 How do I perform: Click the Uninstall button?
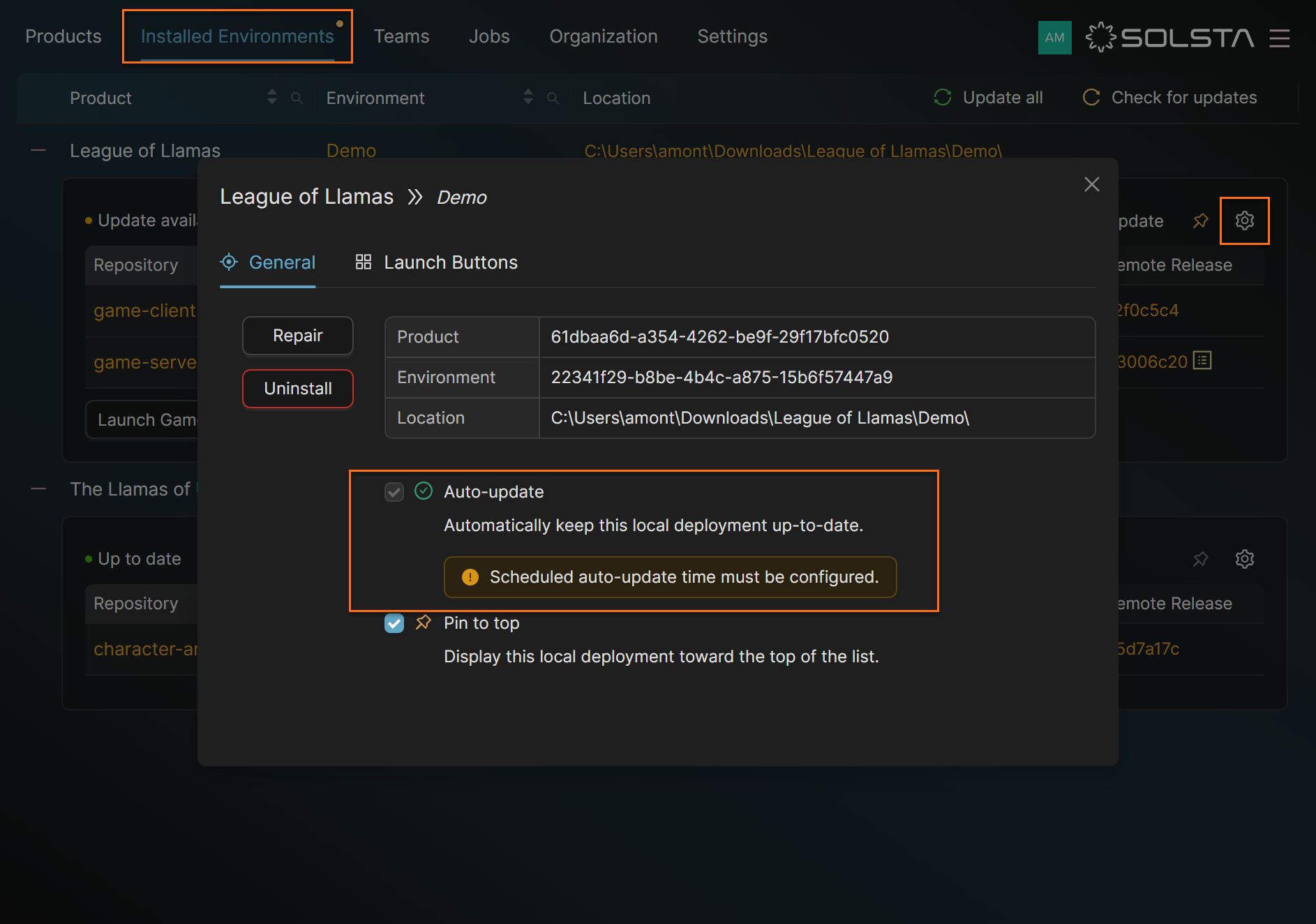point(298,389)
